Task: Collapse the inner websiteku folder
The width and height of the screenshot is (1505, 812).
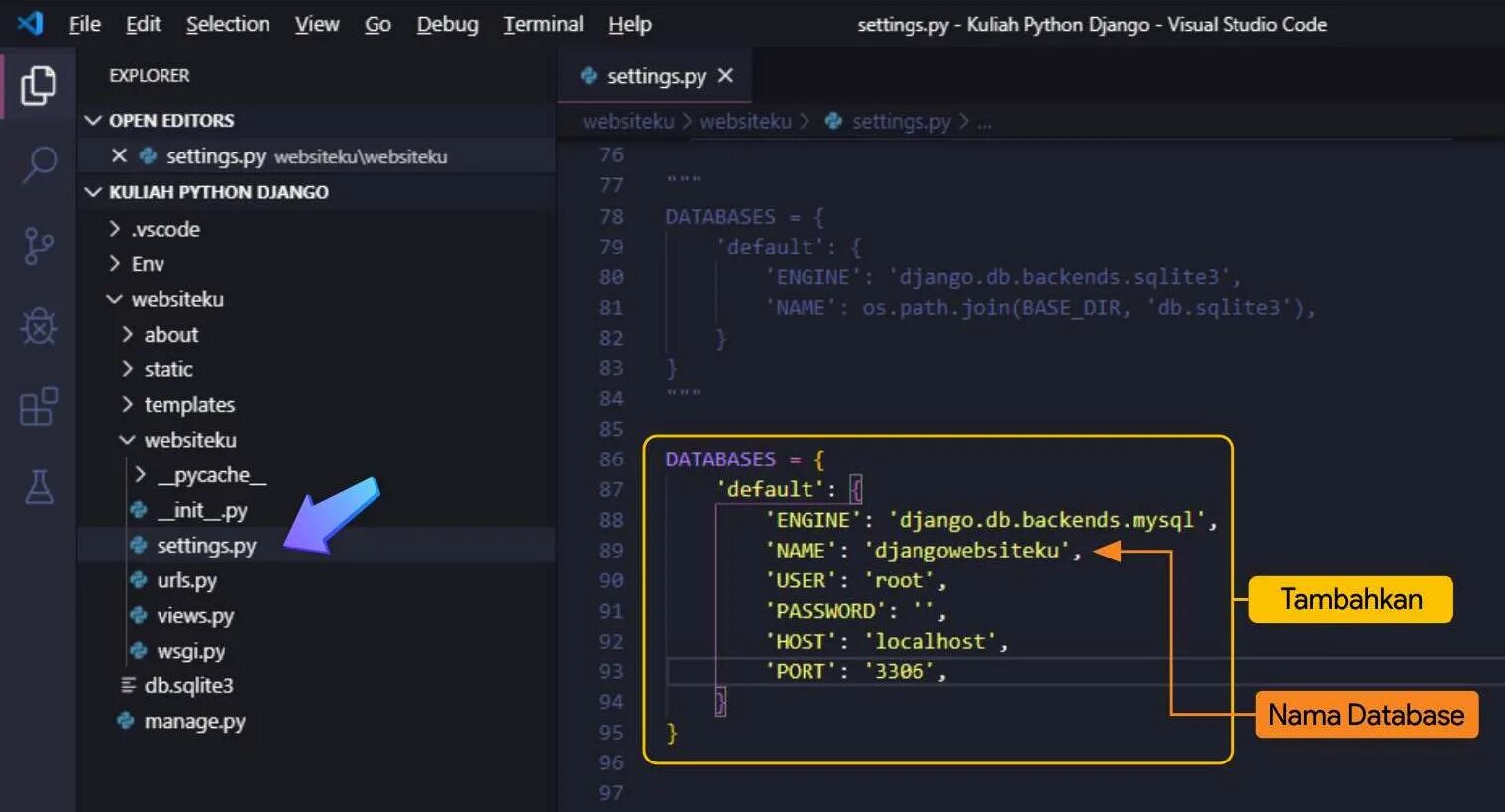Action: [128, 440]
